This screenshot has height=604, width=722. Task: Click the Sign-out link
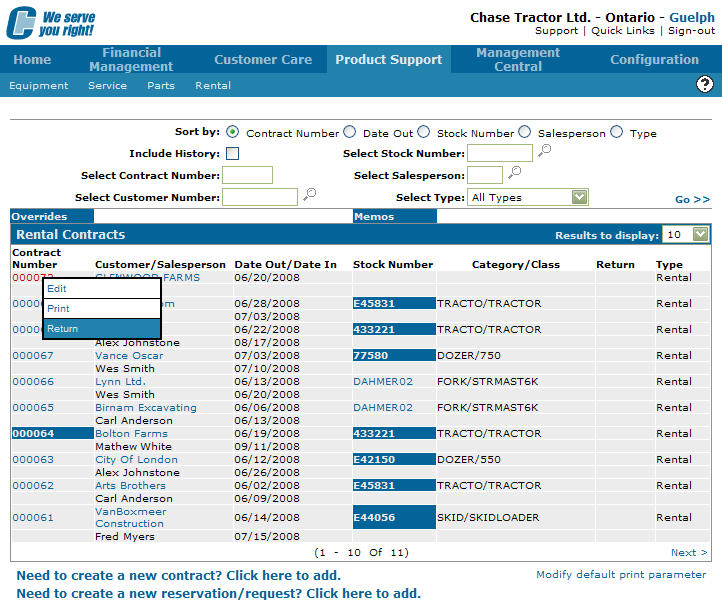tap(691, 31)
